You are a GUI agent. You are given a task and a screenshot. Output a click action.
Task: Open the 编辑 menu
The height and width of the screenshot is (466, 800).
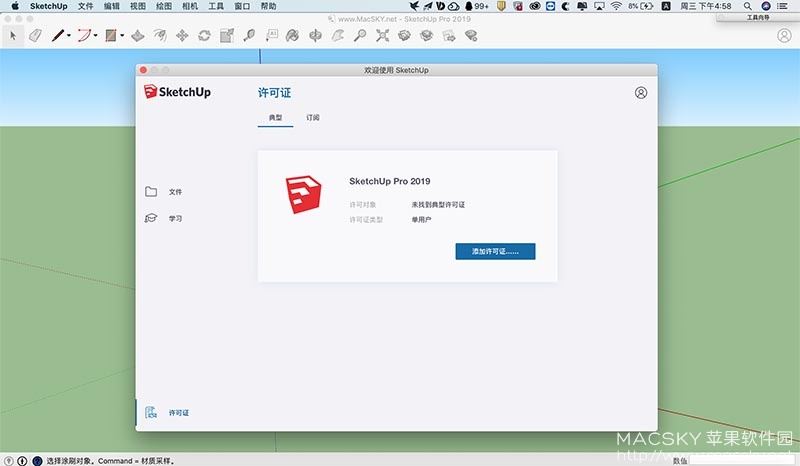[x=112, y=6]
